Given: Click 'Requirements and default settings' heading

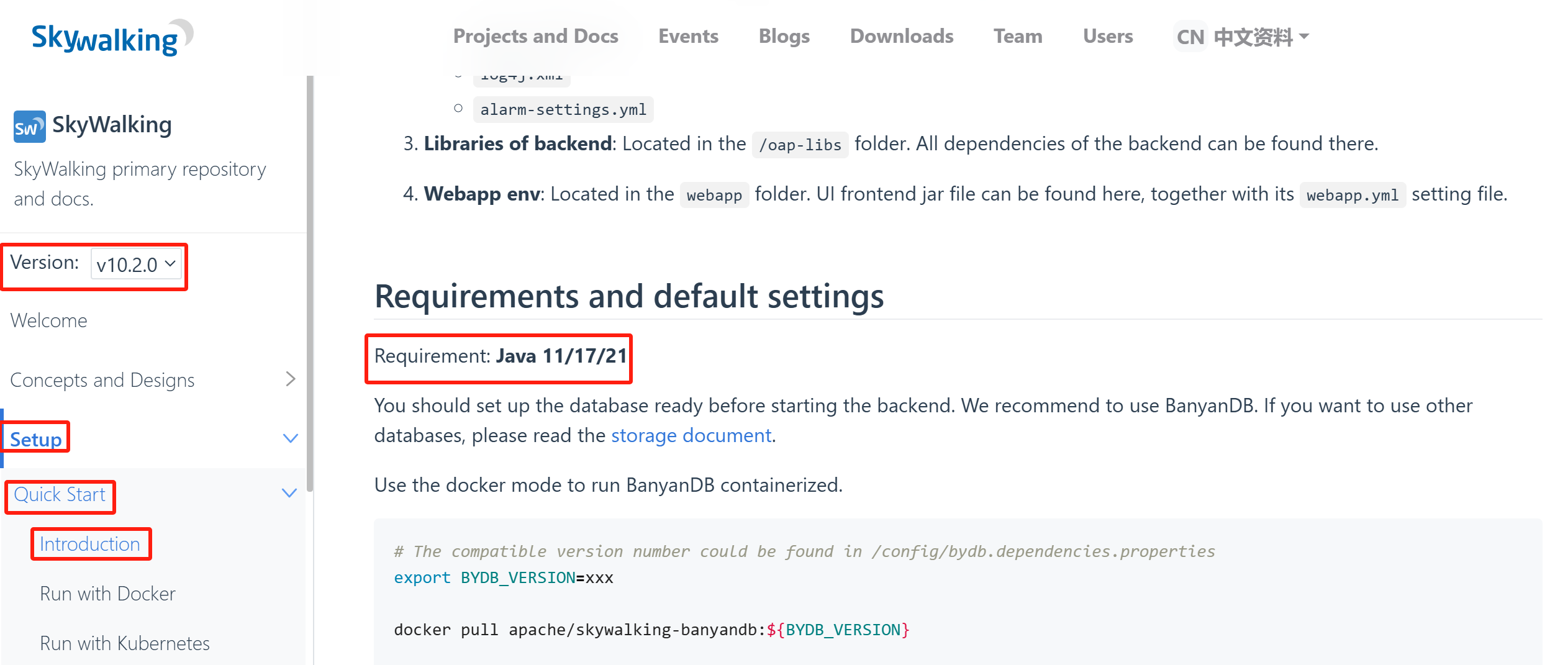Looking at the screenshot, I should pyautogui.click(x=628, y=296).
